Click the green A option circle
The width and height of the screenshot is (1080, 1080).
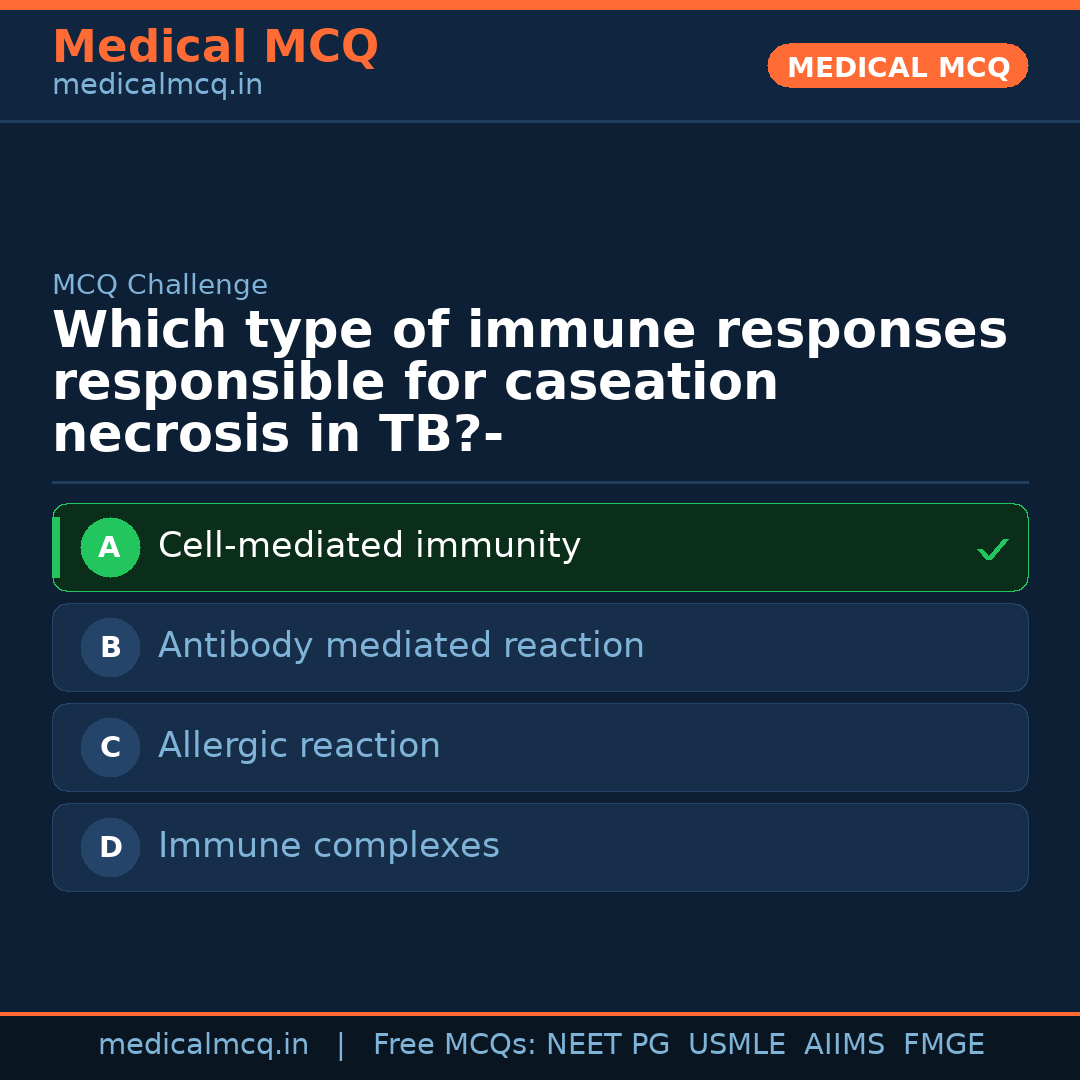pyautogui.click(x=110, y=548)
